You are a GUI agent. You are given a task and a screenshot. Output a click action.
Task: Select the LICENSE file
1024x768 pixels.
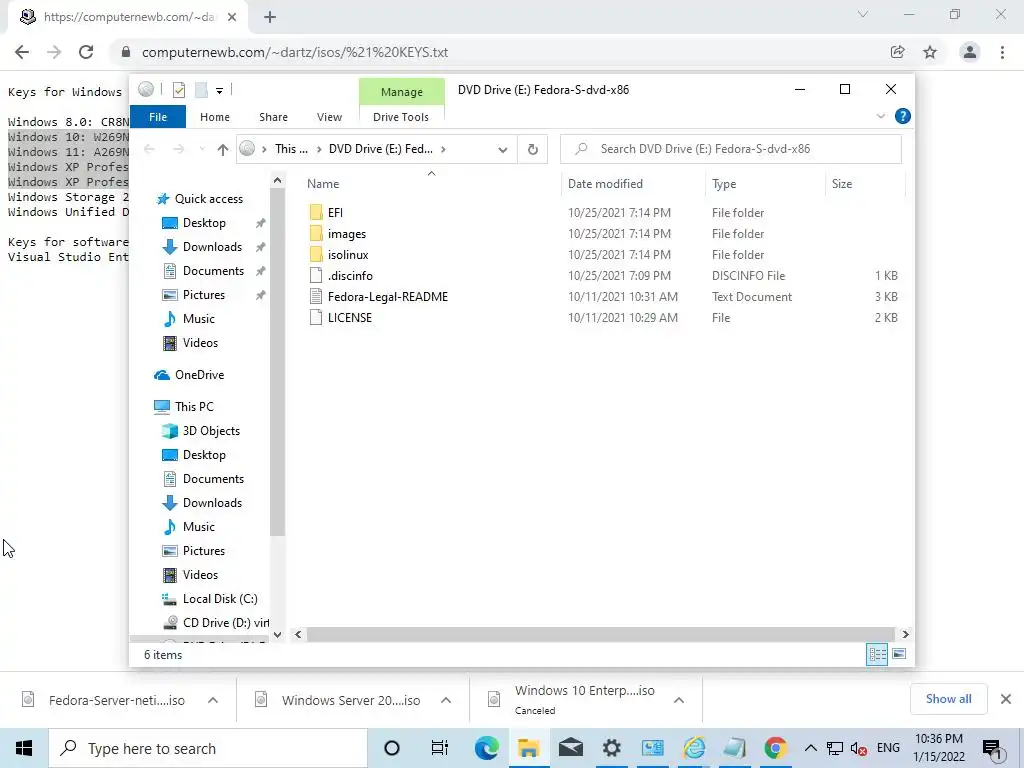click(x=350, y=317)
